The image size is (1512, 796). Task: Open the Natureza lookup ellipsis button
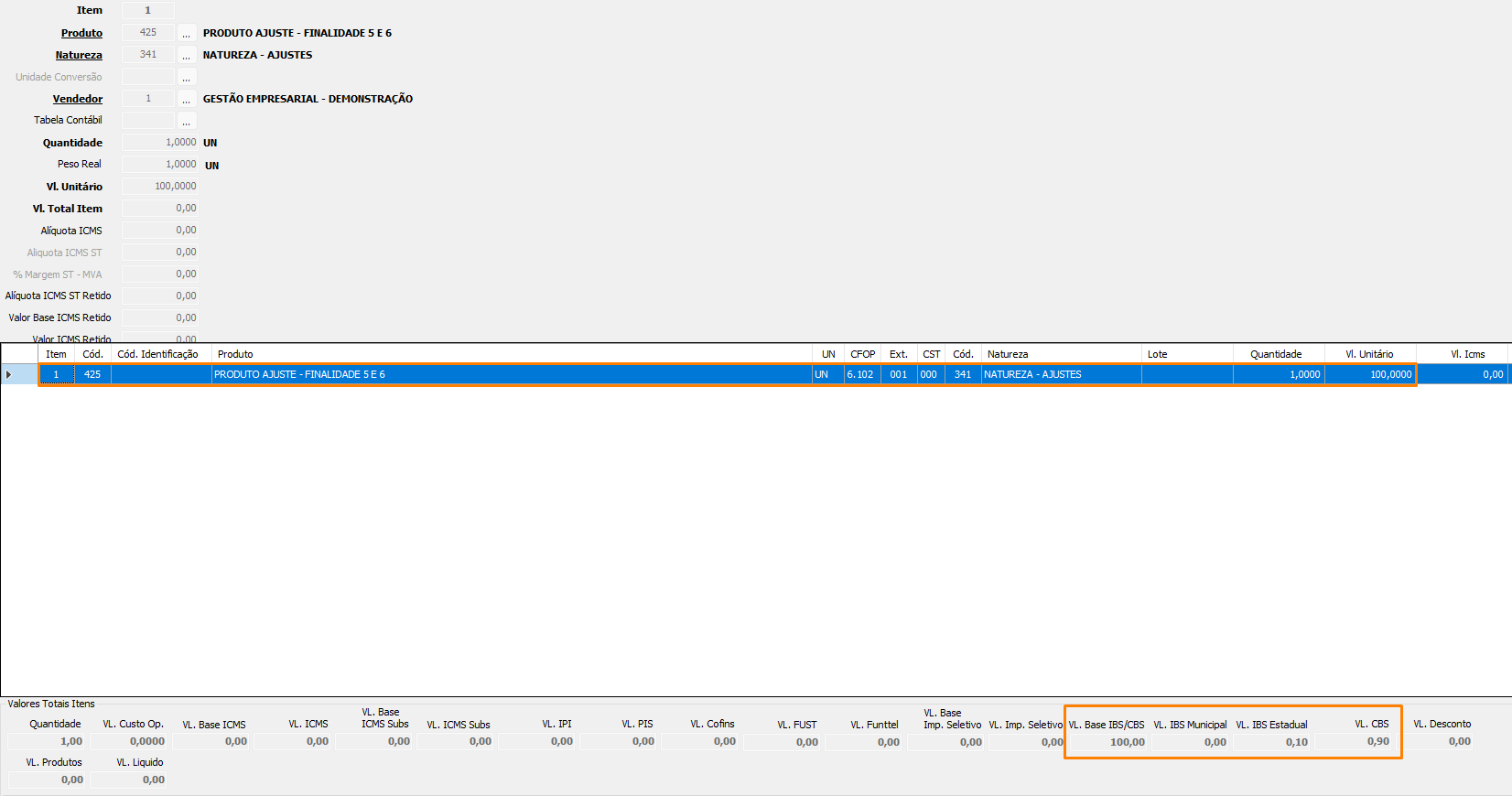point(186,55)
